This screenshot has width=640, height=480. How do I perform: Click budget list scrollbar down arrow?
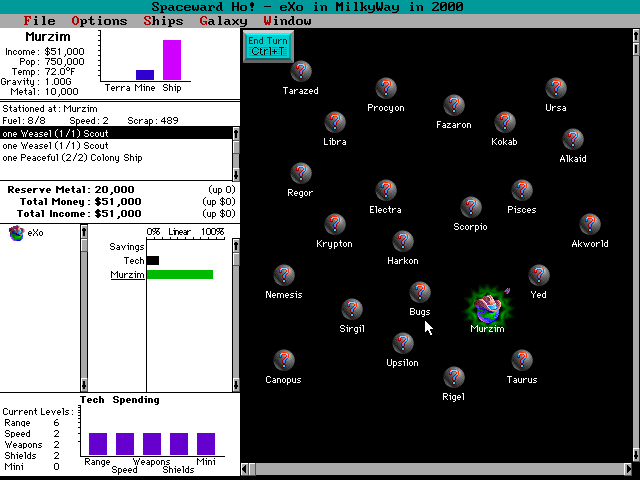pos(236,384)
